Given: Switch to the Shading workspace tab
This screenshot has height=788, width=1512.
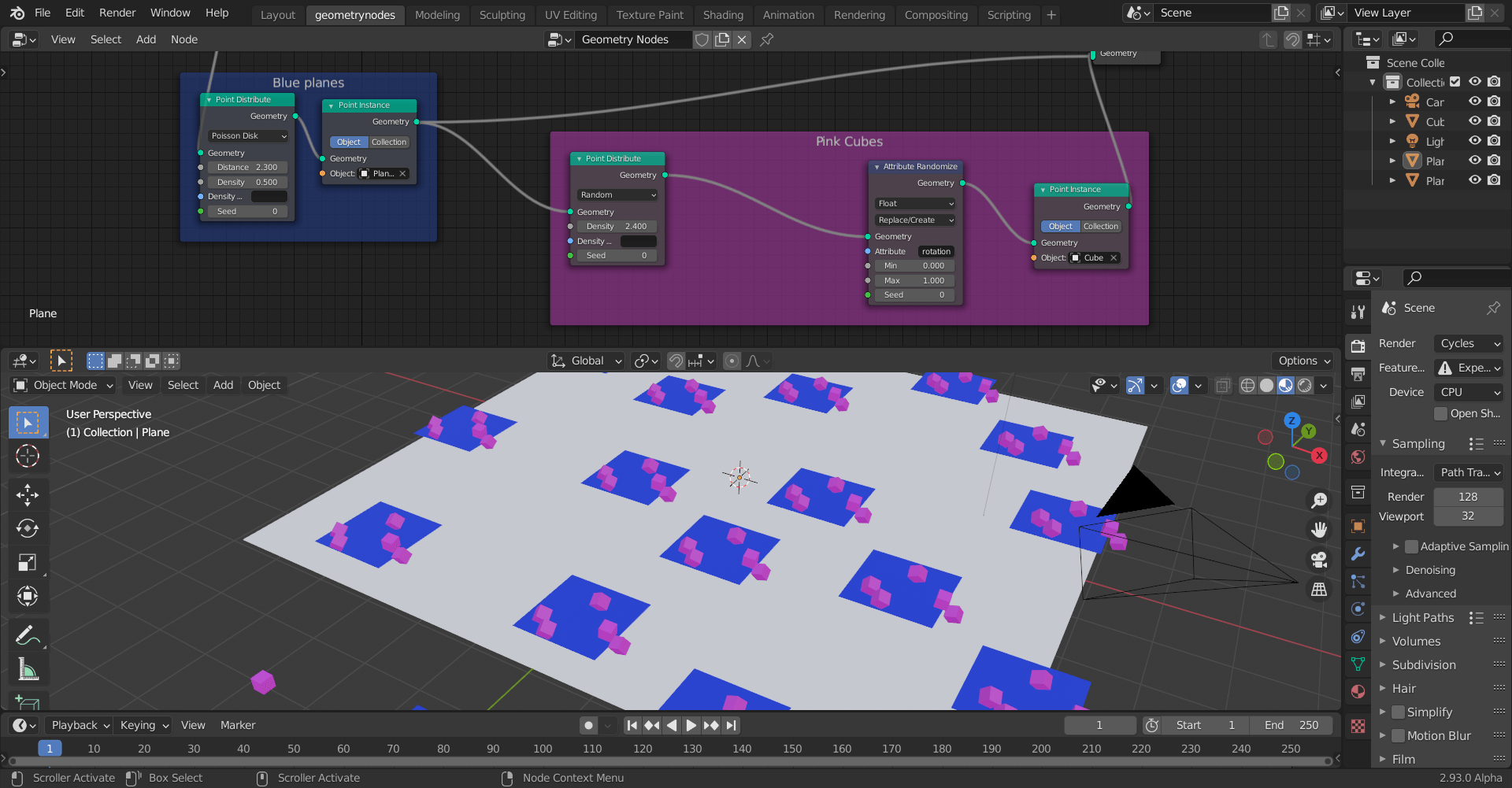Looking at the screenshot, I should tap(722, 14).
